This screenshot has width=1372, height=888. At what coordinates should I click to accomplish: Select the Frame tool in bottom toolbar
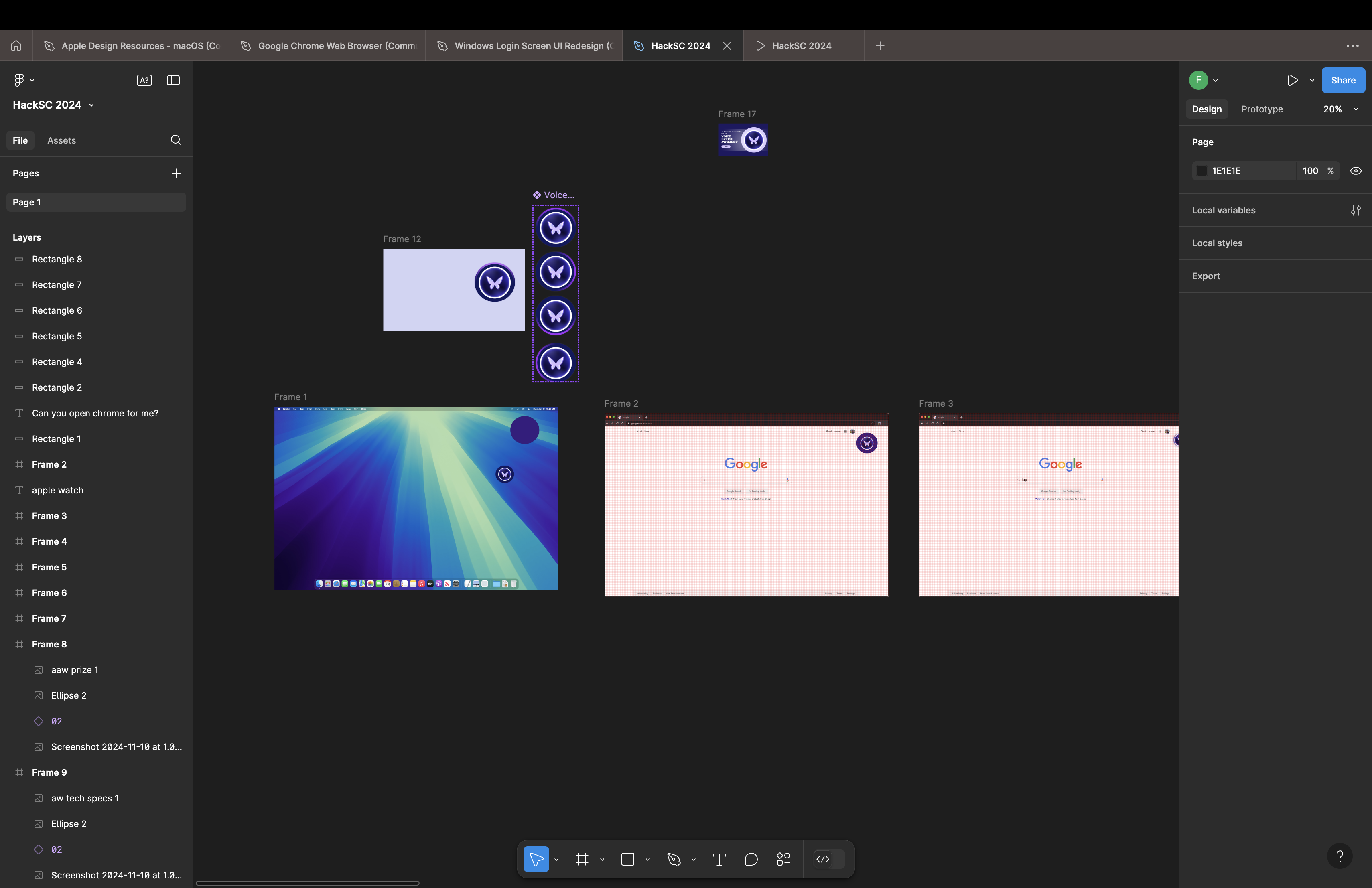click(x=582, y=859)
